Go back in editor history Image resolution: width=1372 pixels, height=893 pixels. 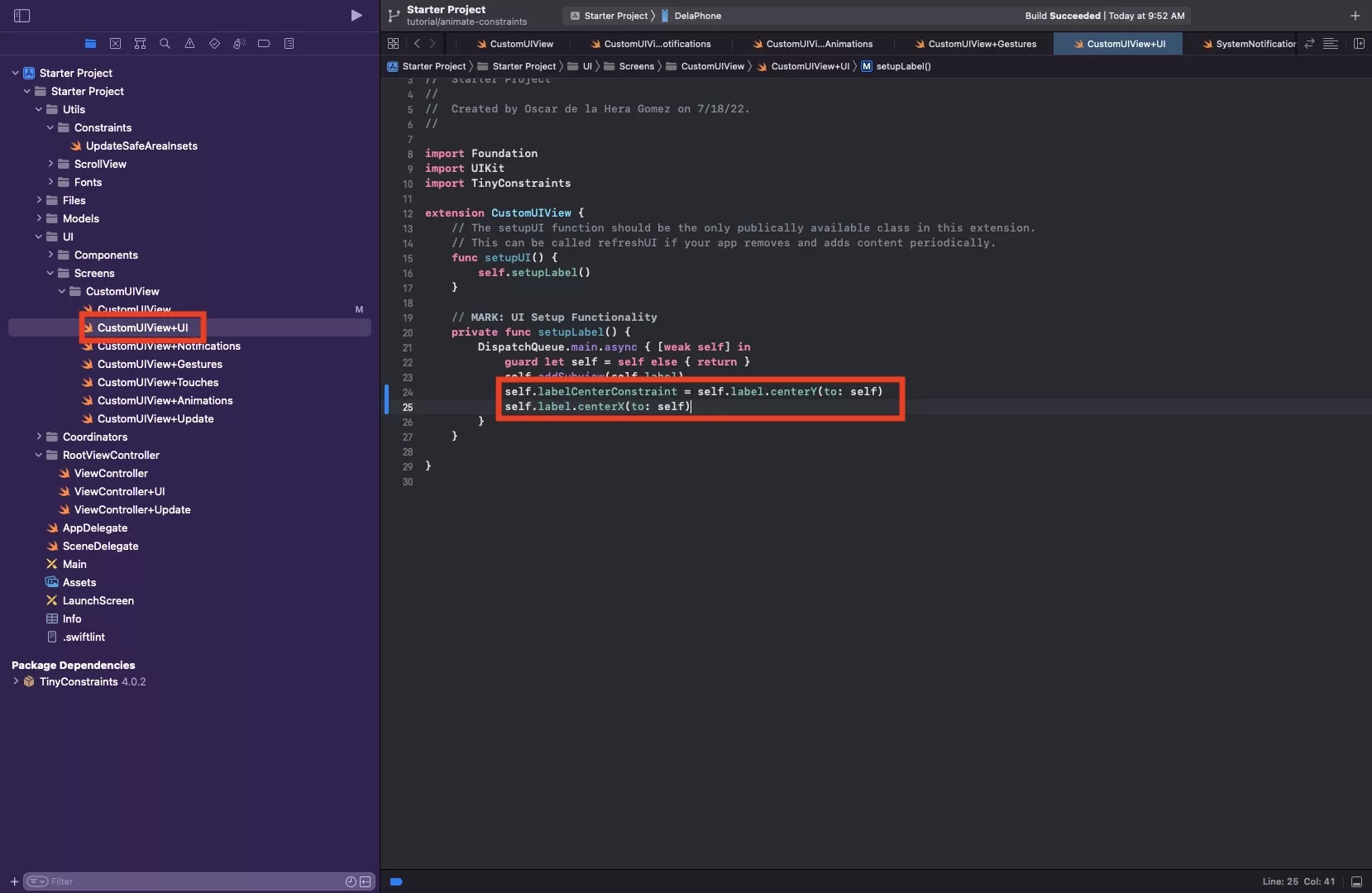417,44
